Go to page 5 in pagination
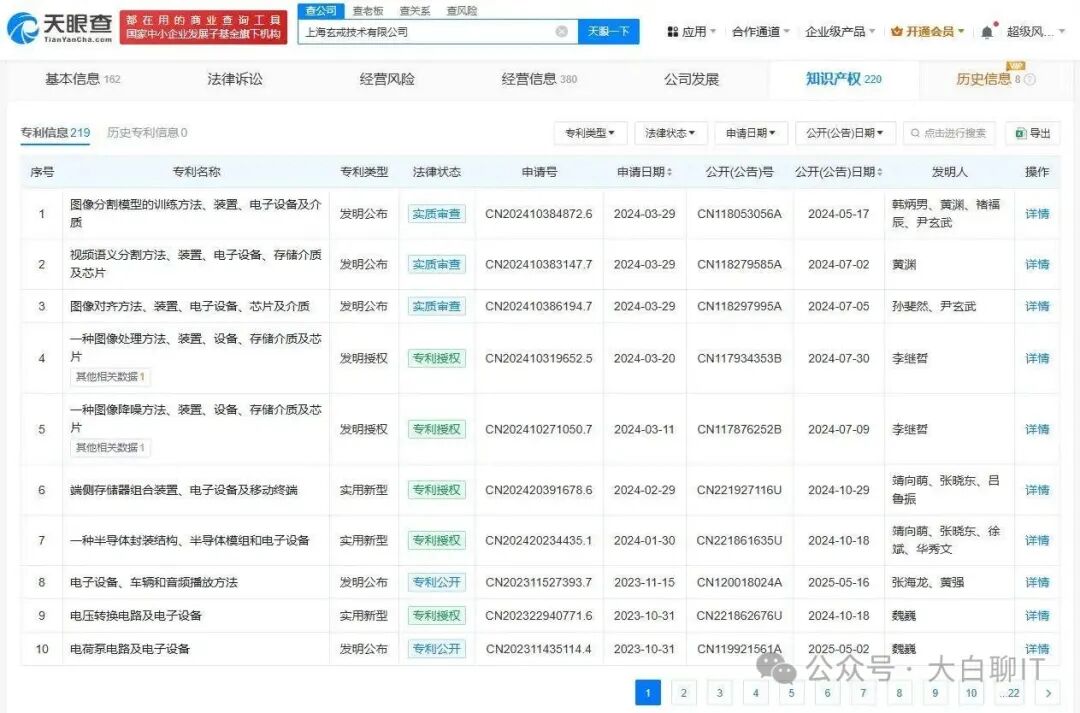The image size is (1080, 713). (x=791, y=692)
